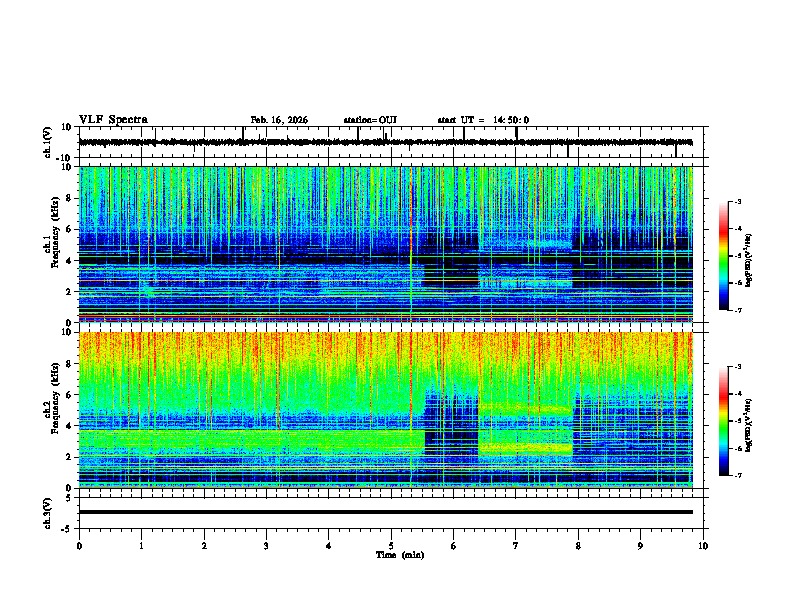This screenshot has width=792, height=612.
Task: Select the "start UT = 14:50:0" label
Action: [x=483, y=120]
